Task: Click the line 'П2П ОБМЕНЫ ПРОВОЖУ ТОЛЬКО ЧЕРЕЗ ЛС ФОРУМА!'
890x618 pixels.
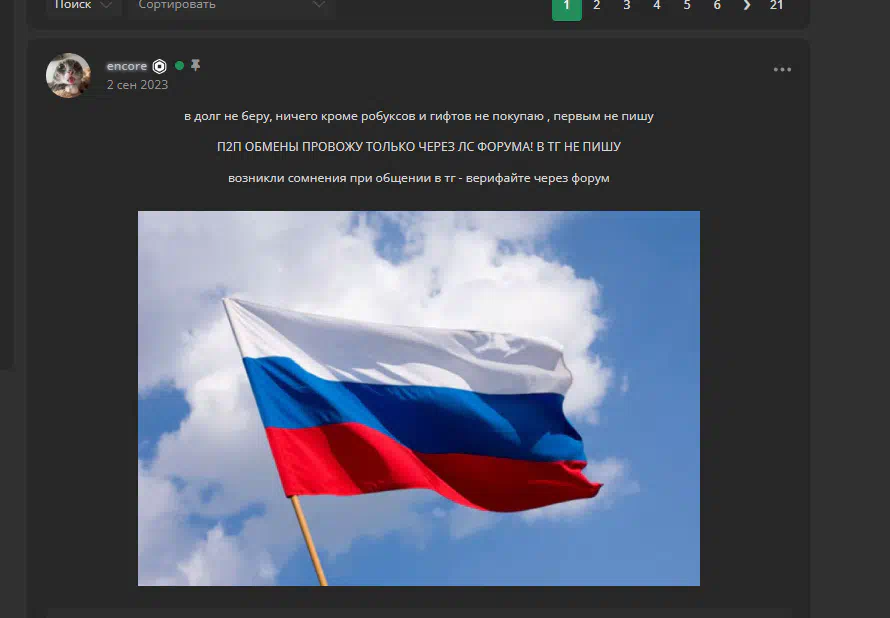Action: (375, 147)
